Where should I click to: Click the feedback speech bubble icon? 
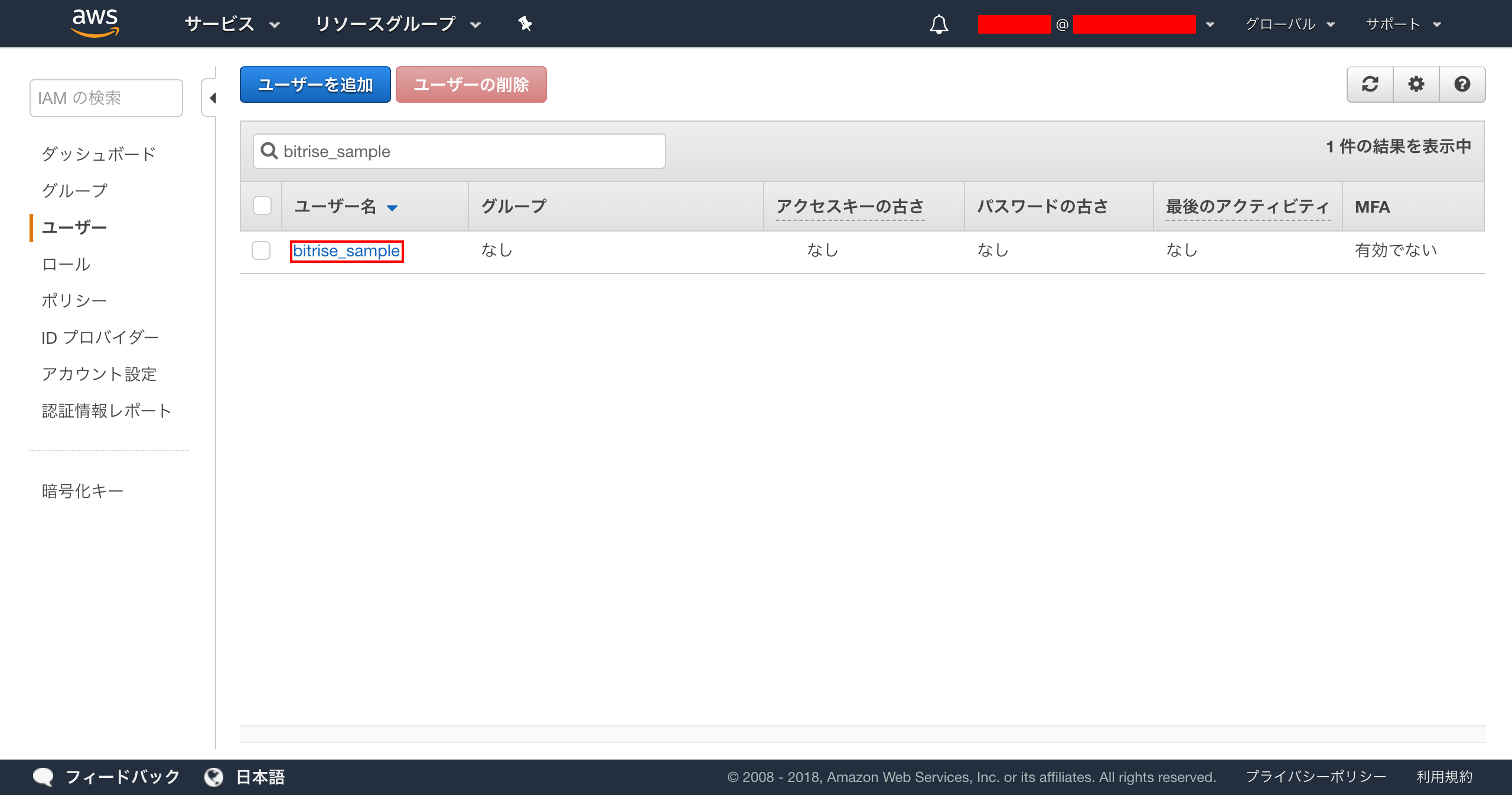click(x=43, y=777)
